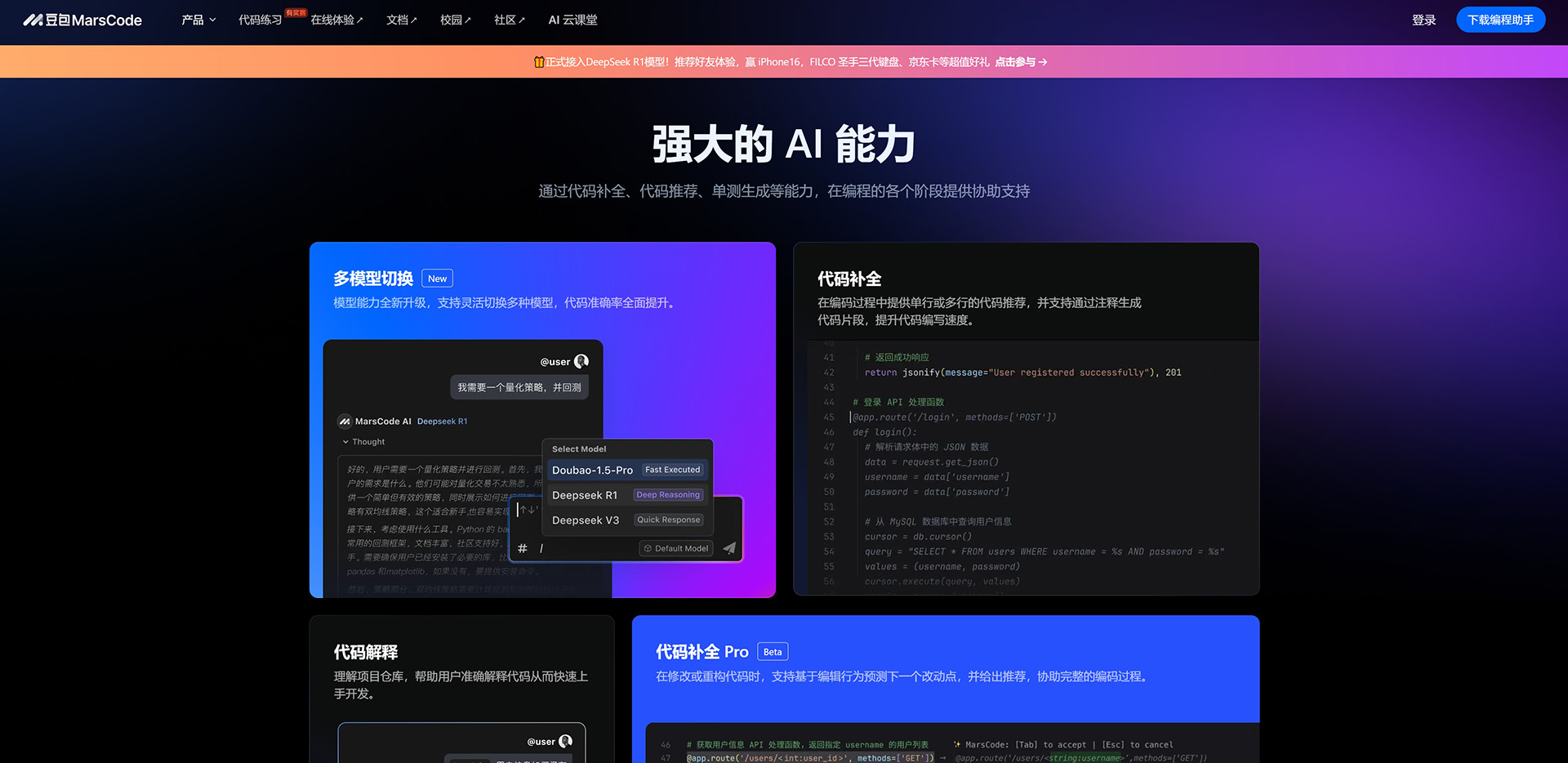The width and height of the screenshot is (1568, 763).
Task: Click the 强大的 AI 能力 heading
Action: pyautogui.click(x=784, y=144)
